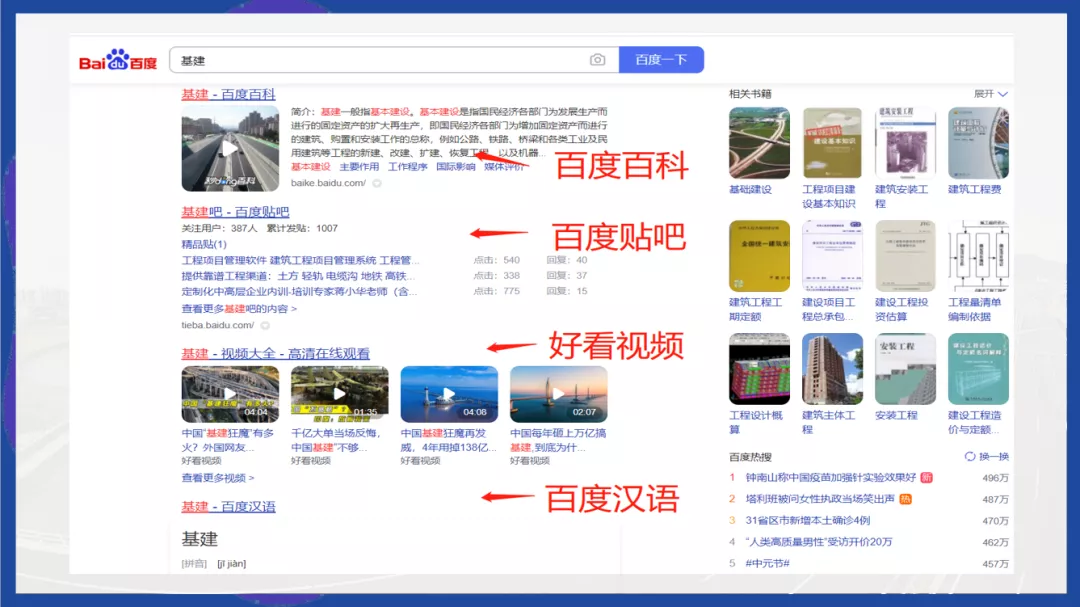Open the 工作程序 sublink
Screen dimensions: 1080x607
pos(408,167)
